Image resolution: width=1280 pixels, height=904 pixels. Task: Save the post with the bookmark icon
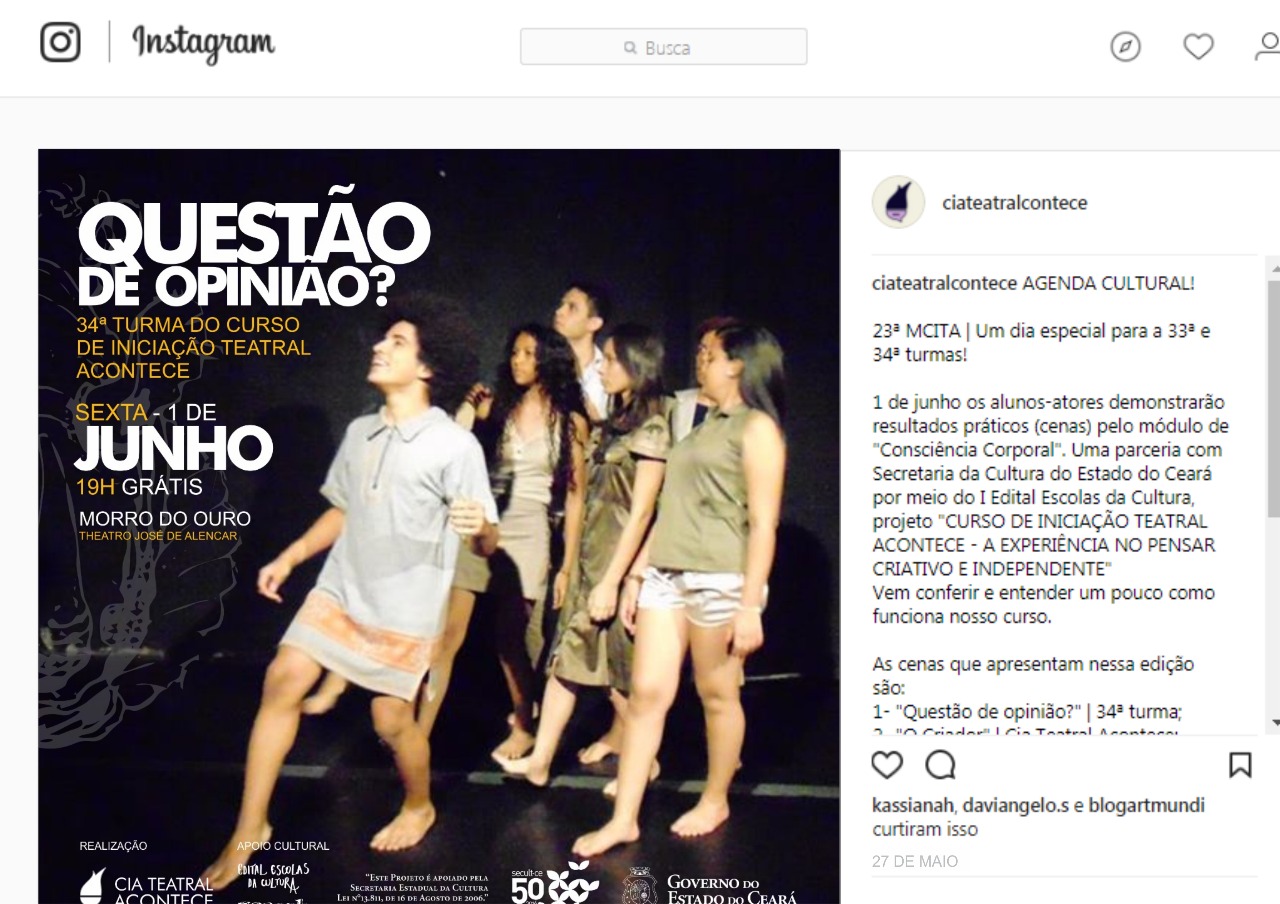[x=1240, y=765]
